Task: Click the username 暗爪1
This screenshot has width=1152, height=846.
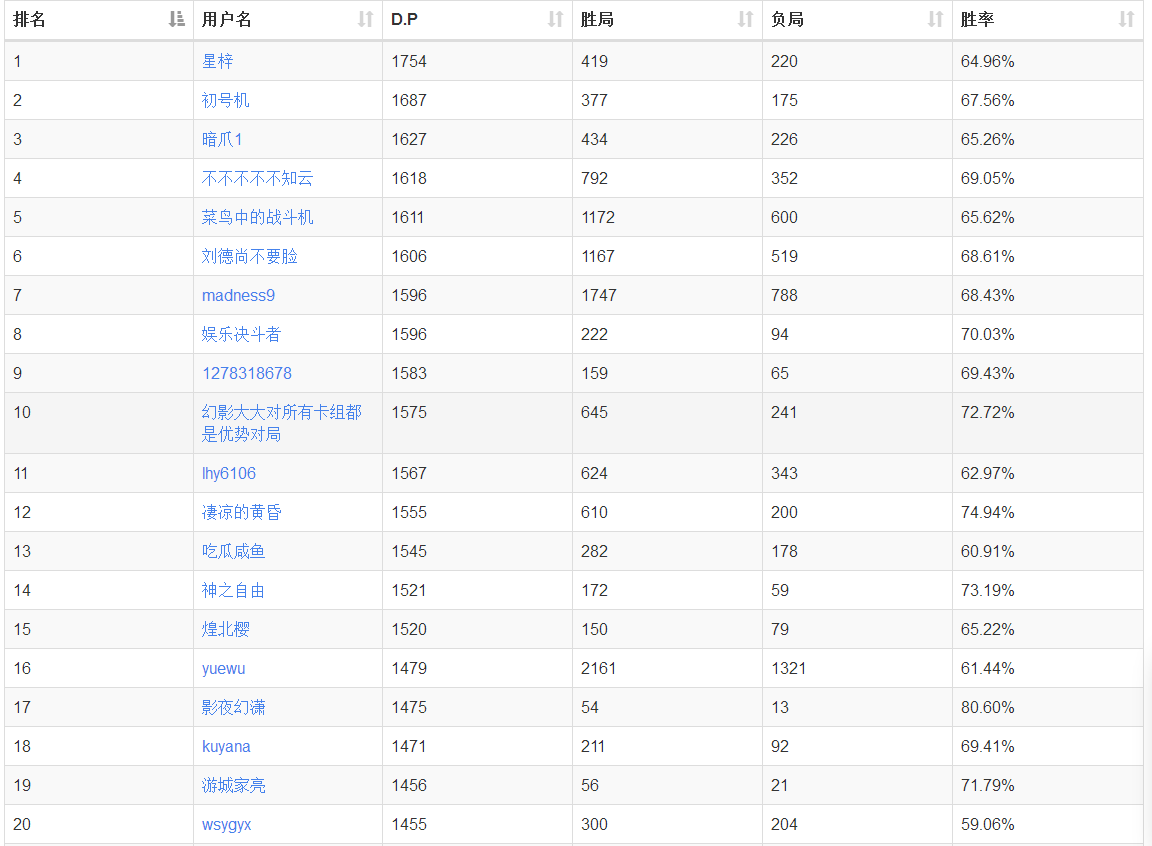Action: 222,139
